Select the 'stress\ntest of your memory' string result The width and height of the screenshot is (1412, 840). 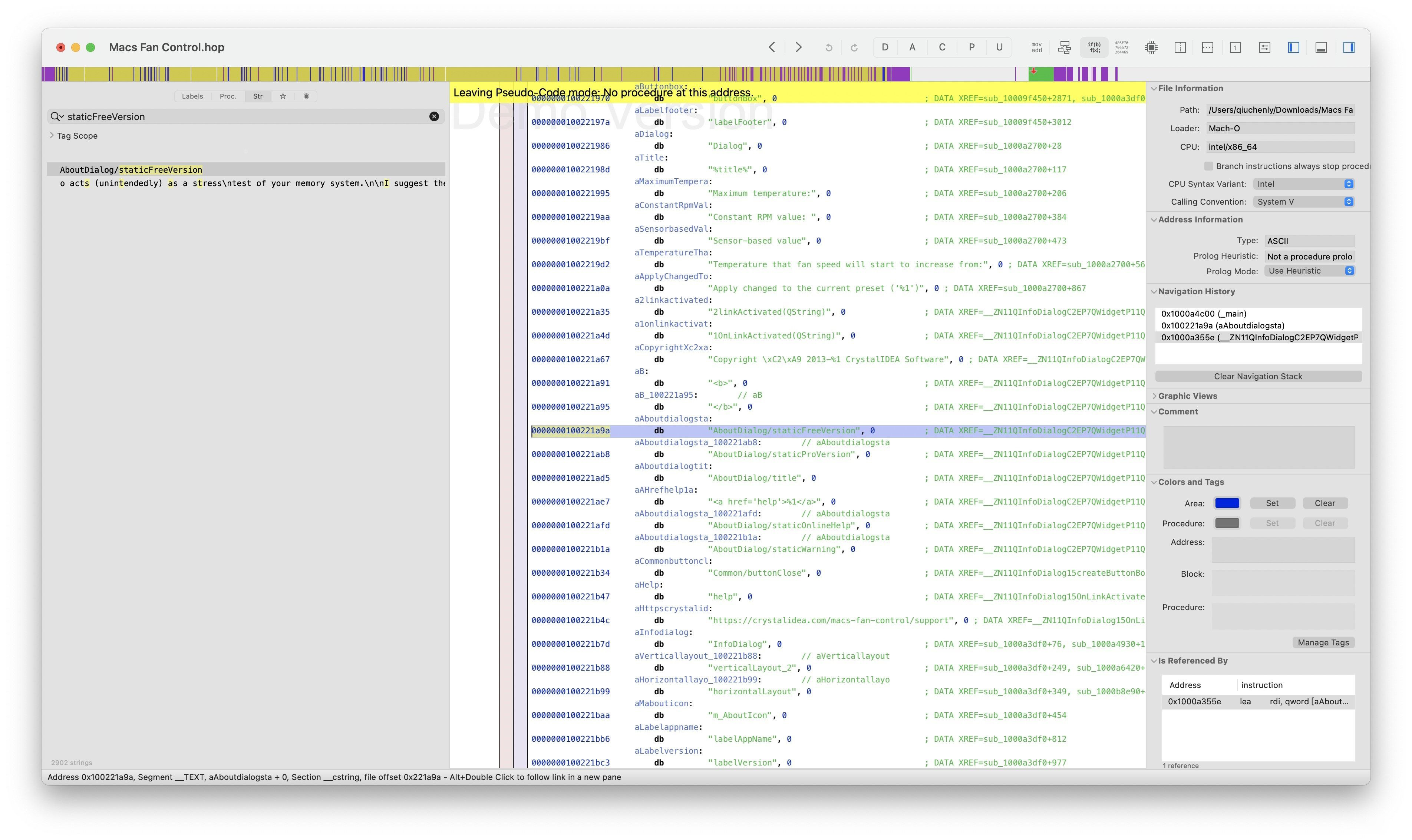[246, 183]
